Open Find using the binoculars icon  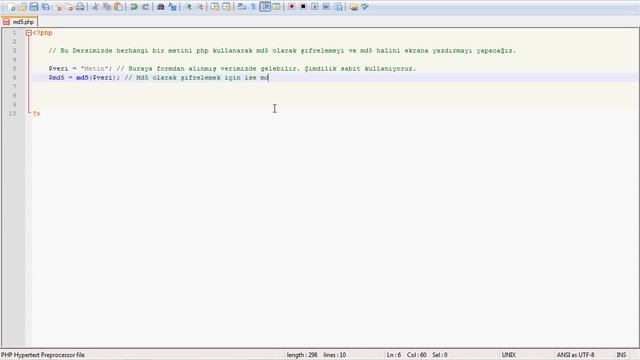[x=160, y=7]
